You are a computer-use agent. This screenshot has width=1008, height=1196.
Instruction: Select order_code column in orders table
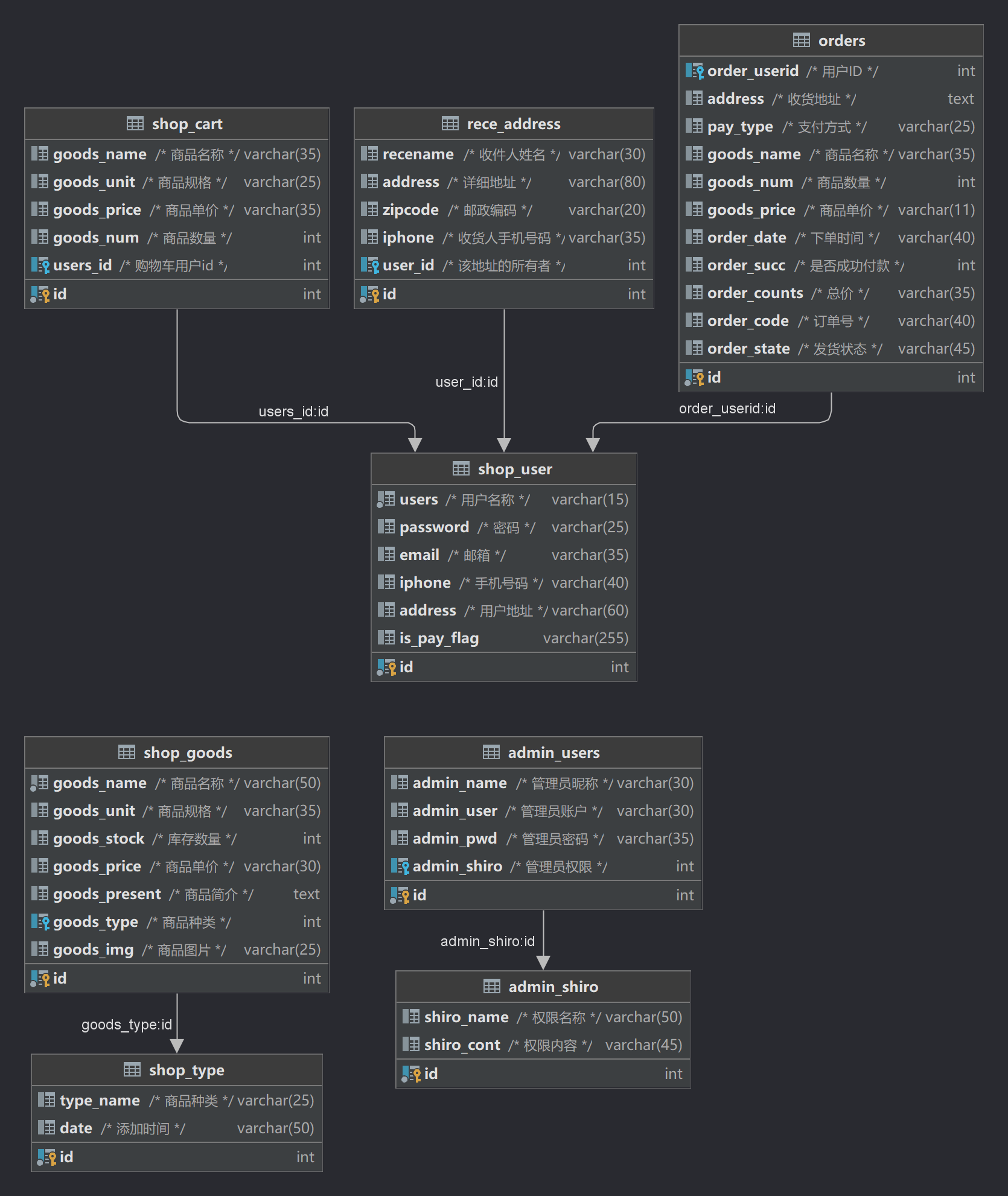(831, 321)
